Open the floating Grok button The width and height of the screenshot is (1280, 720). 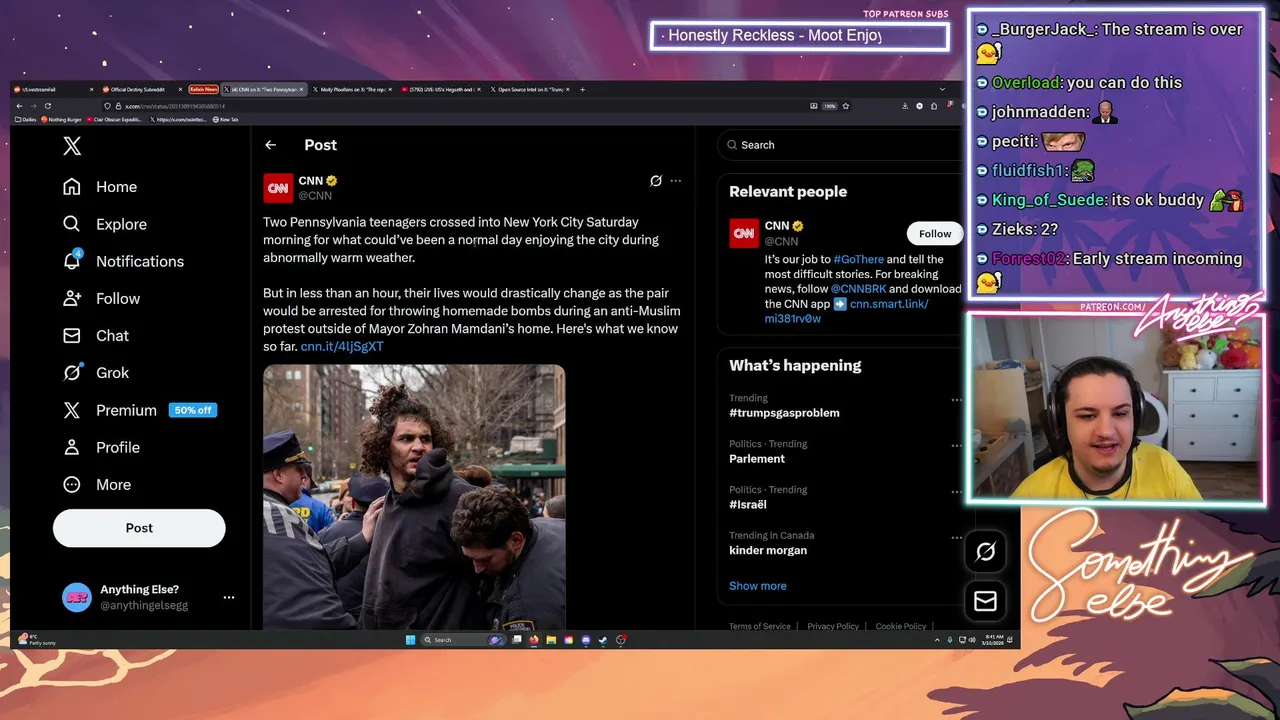point(985,552)
